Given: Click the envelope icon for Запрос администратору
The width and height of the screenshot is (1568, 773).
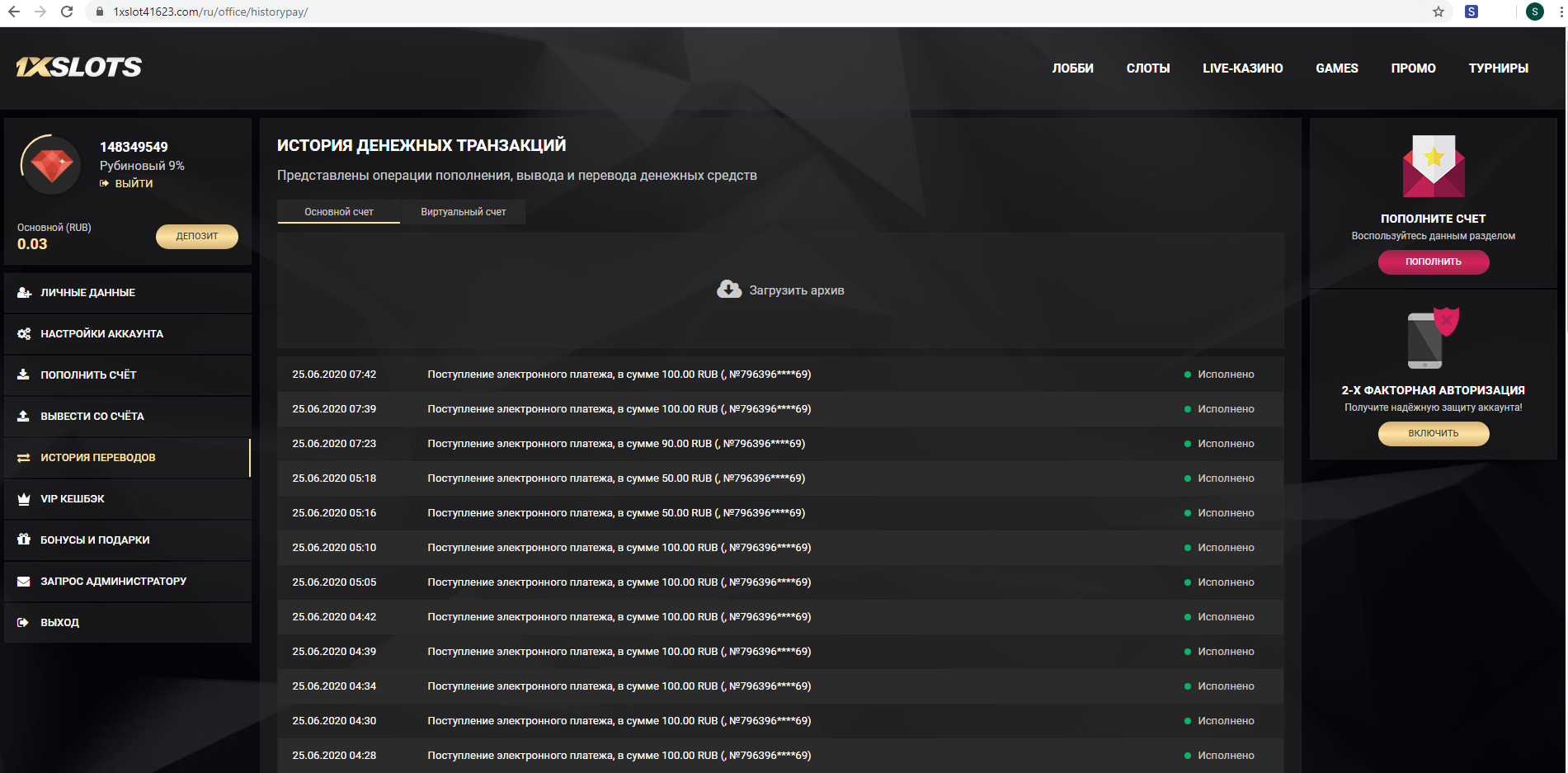Looking at the screenshot, I should click(22, 581).
